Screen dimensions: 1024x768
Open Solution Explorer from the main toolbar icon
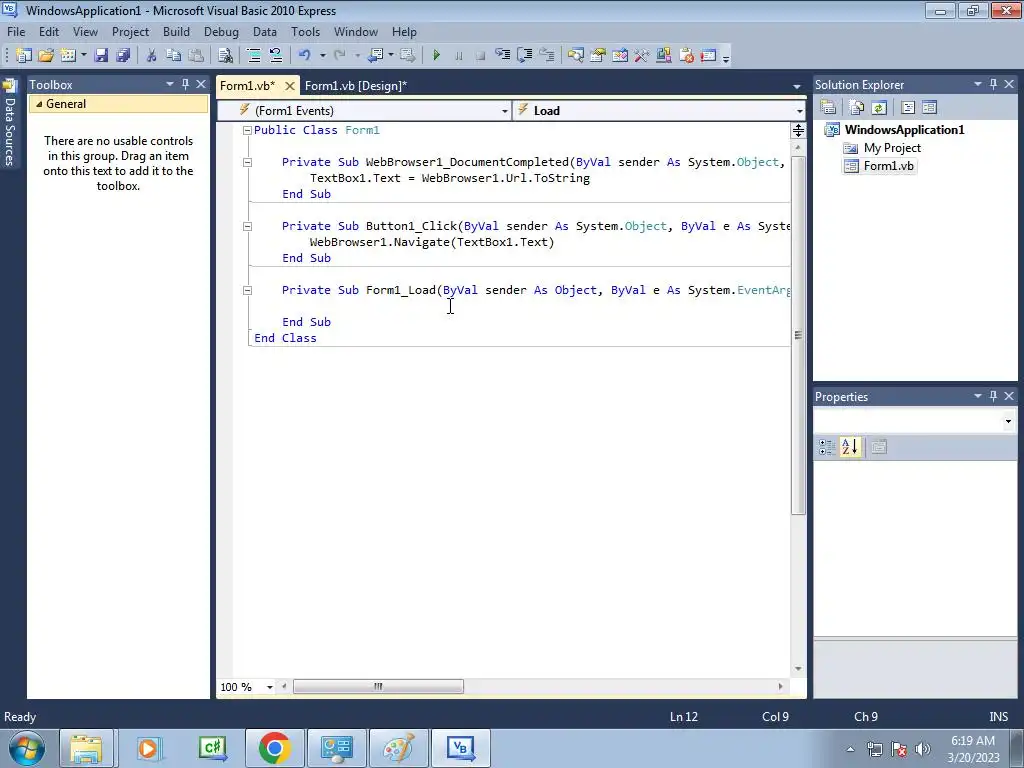click(575, 56)
